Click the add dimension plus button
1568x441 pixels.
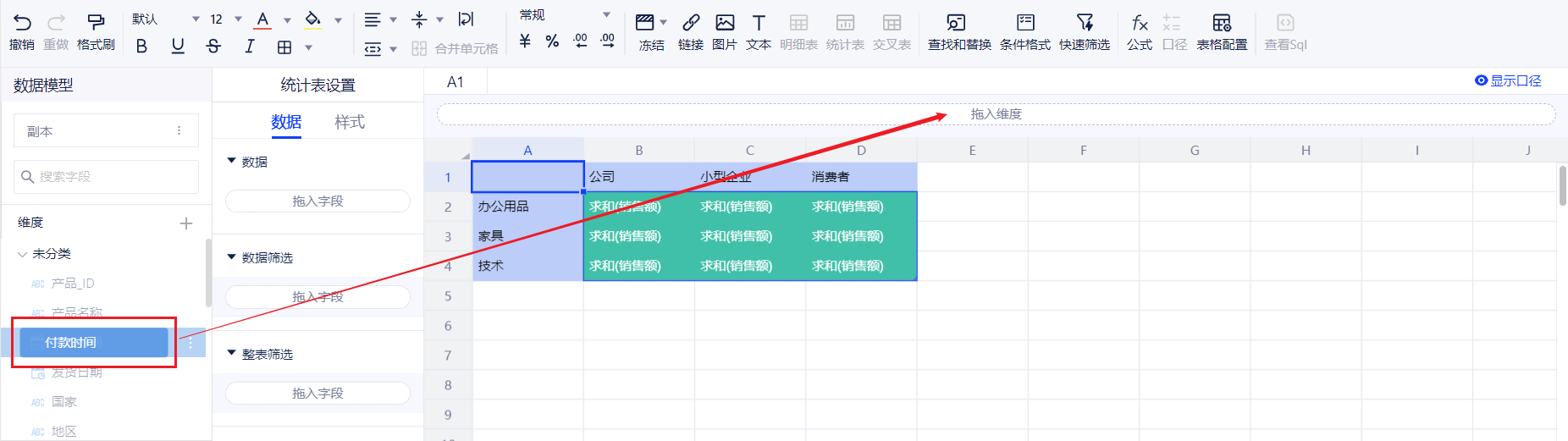click(x=186, y=223)
